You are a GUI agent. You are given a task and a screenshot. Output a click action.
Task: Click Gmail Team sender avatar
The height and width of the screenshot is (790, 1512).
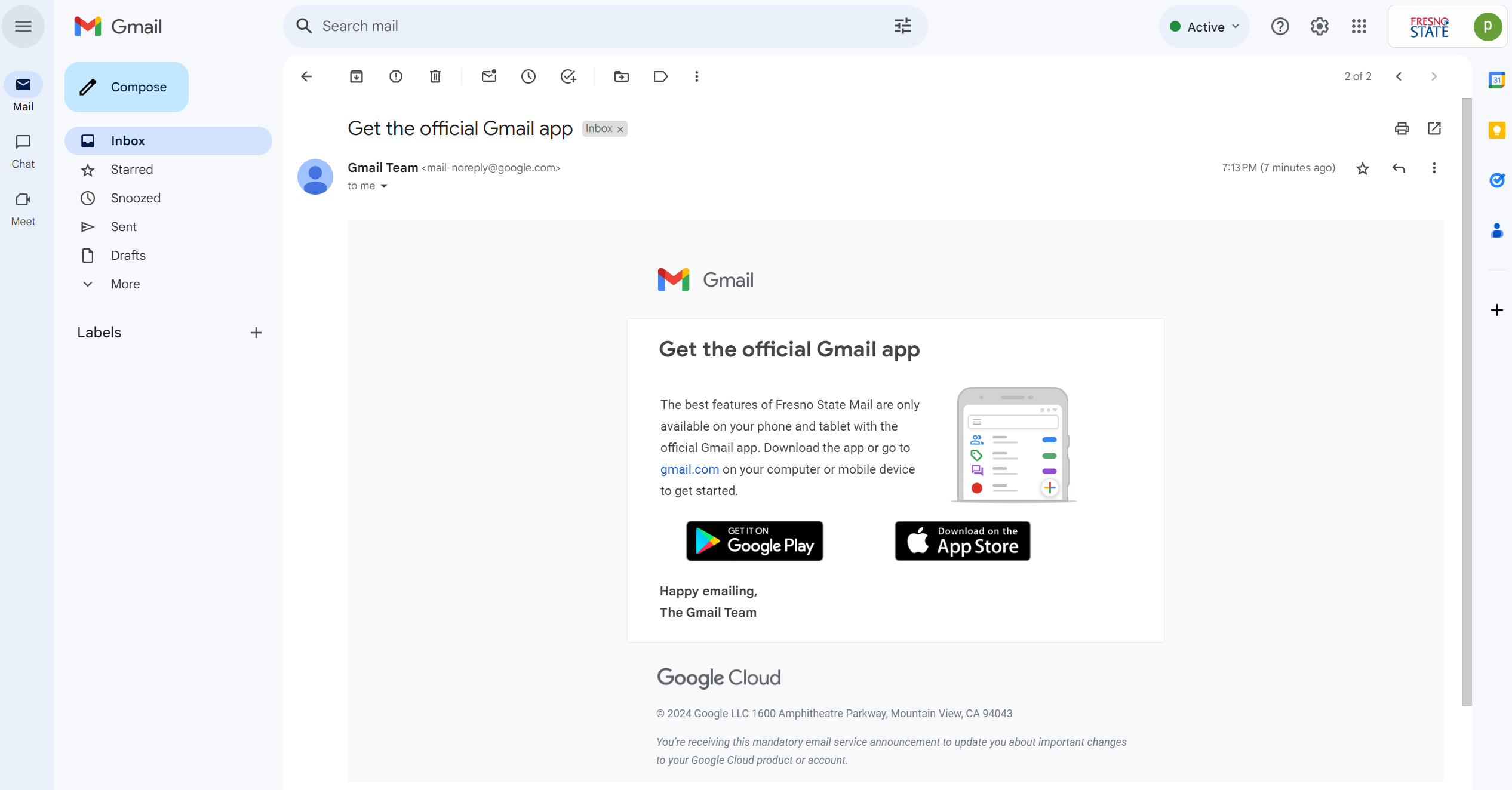(x=315, y=177)
